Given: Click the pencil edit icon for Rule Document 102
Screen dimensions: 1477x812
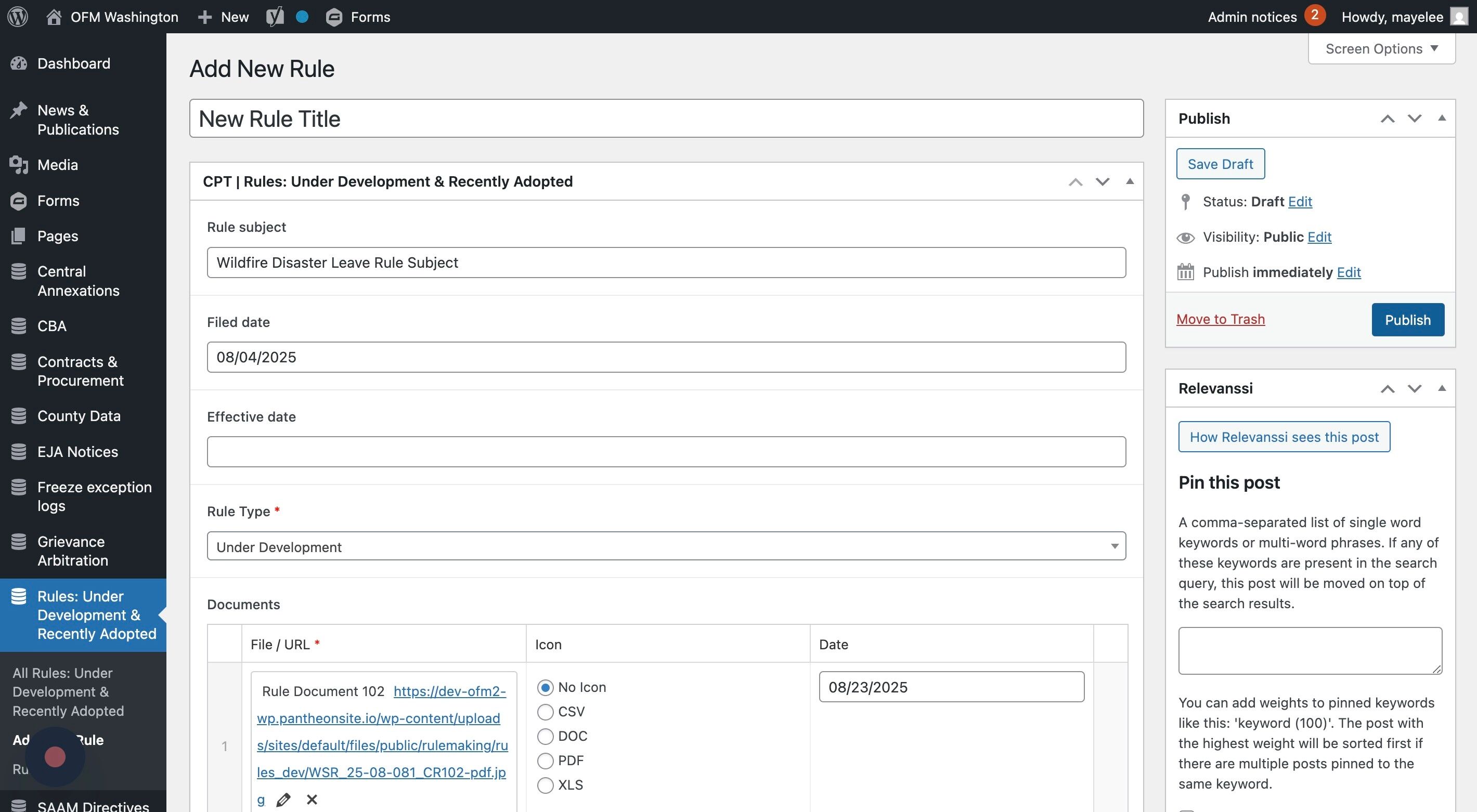Looking at the screenshot, I should [283, 800].
